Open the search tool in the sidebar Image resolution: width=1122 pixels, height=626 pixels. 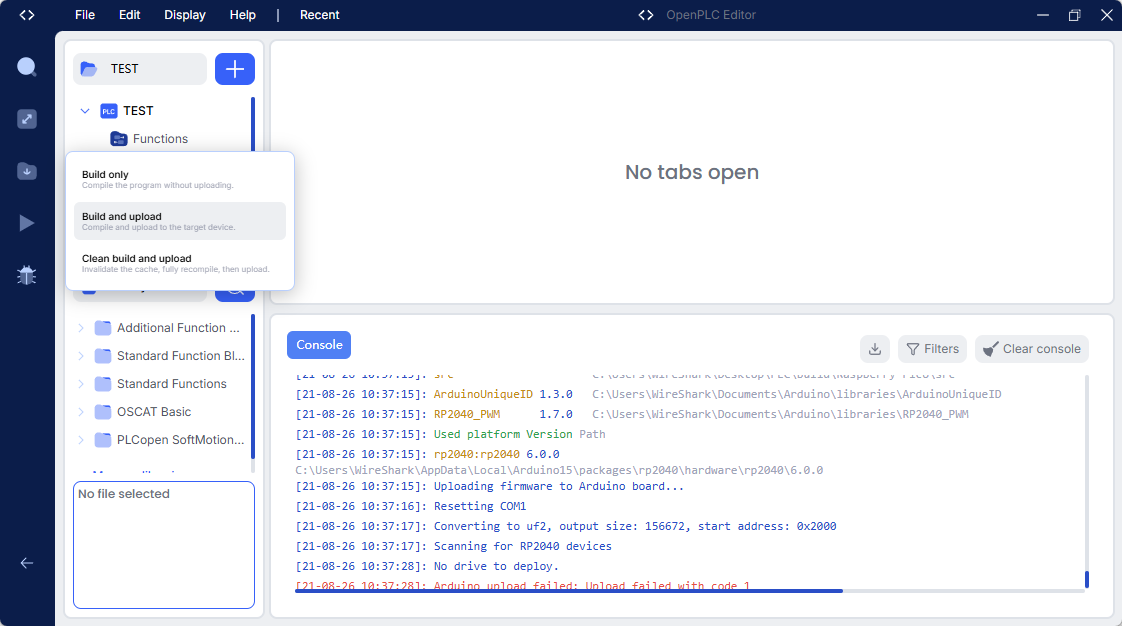click(26, 67)
